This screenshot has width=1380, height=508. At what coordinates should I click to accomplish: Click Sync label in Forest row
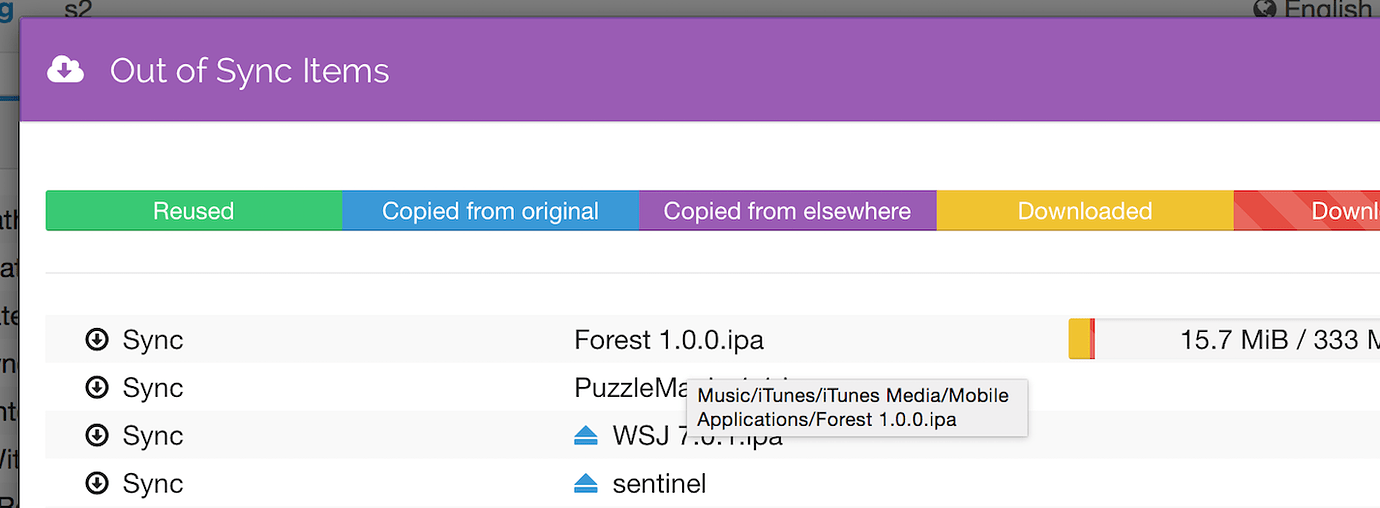pyautogui.click(x=153, y=340)
